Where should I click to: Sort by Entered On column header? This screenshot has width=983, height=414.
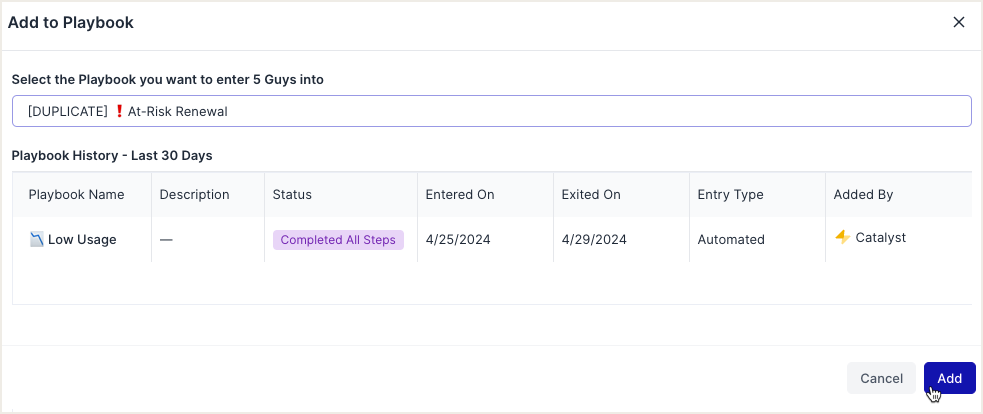pyautogui.click(x=459, y=195)
